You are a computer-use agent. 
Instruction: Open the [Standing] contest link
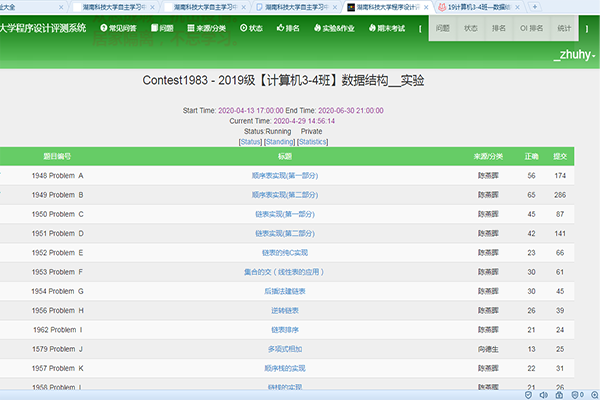(283, 141)
